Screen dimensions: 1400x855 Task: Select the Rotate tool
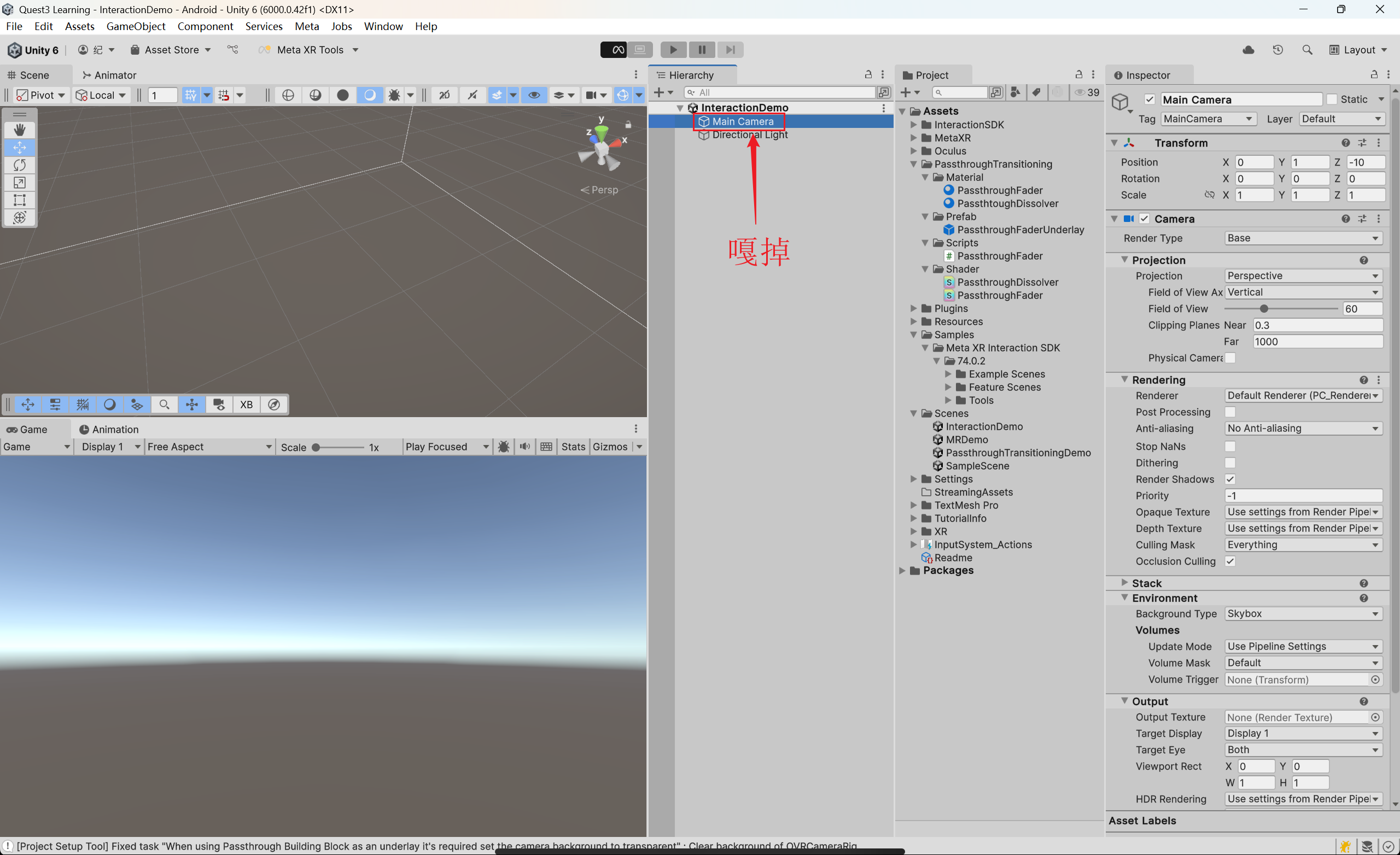(x=19, y=165)
